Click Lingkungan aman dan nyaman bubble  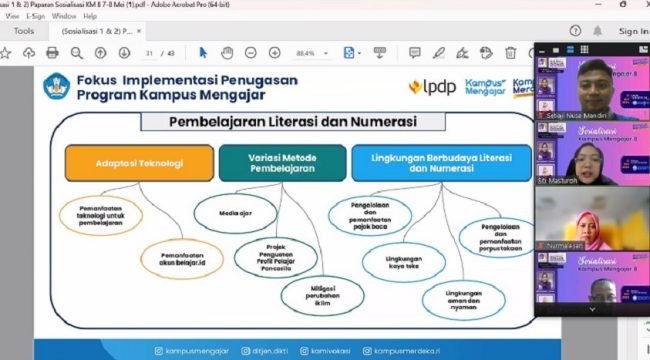(463, 300)
